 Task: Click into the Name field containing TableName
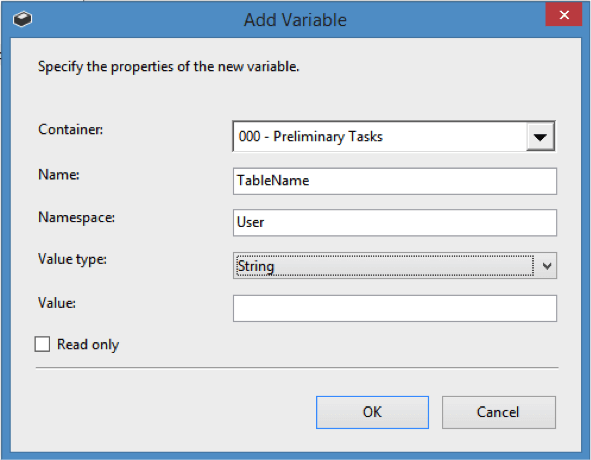[x=395, y=181]
